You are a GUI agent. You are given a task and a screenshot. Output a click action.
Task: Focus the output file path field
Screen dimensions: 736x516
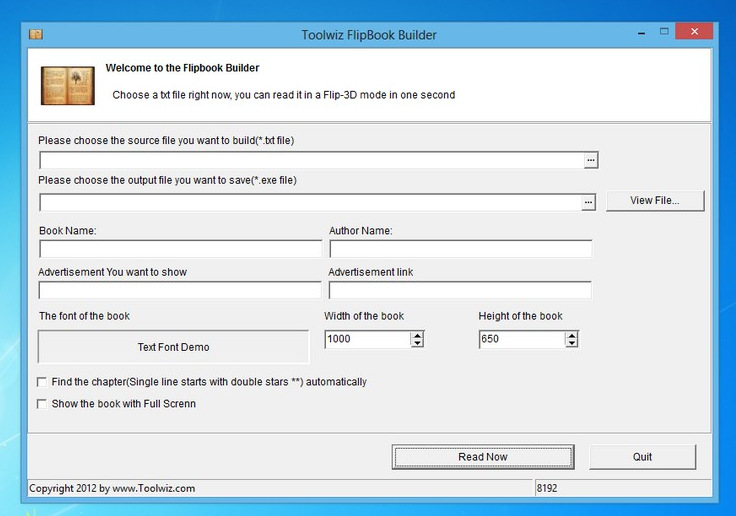pos(311,202)
